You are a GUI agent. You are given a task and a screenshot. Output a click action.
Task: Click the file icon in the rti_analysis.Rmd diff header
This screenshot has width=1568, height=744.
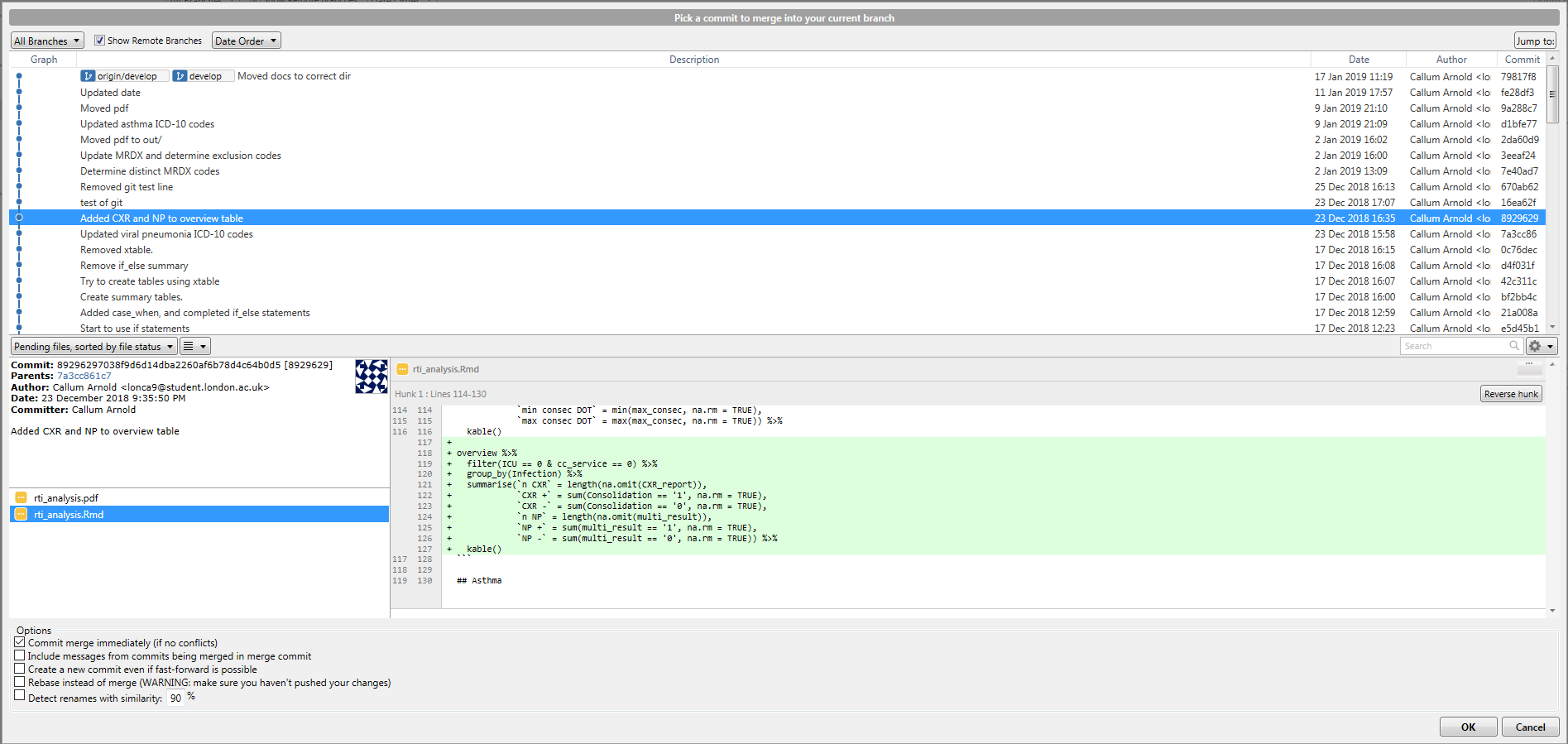pyautogui.click(x=402, y=369)
